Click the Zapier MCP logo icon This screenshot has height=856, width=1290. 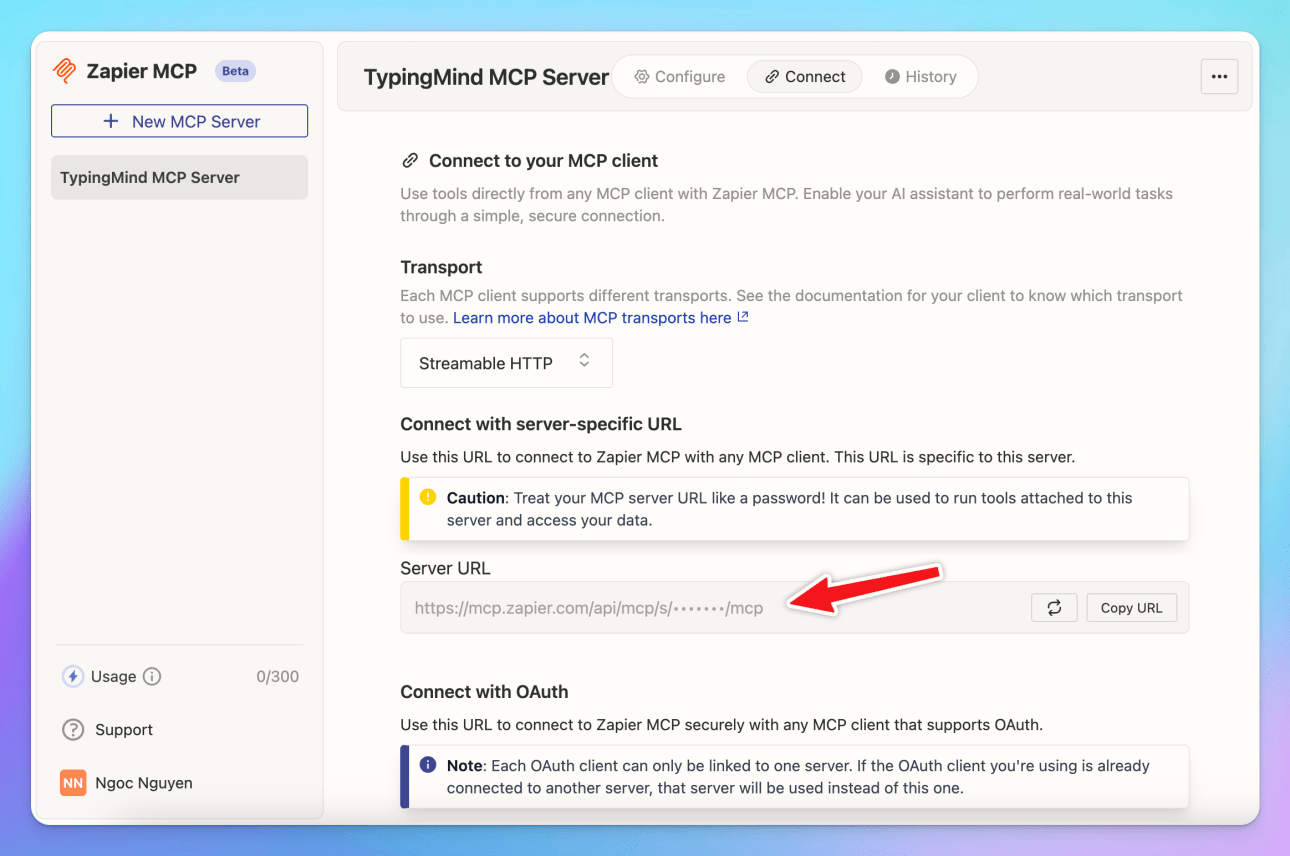pyautogui.click(x=65, y=71)
